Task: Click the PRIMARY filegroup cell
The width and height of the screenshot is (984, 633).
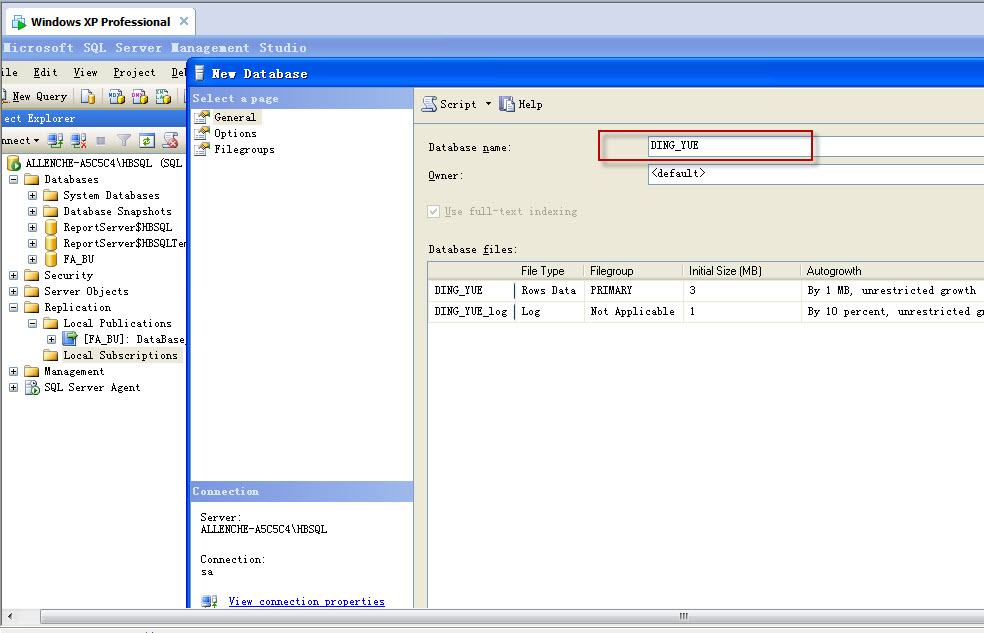Action: [633, 290]
